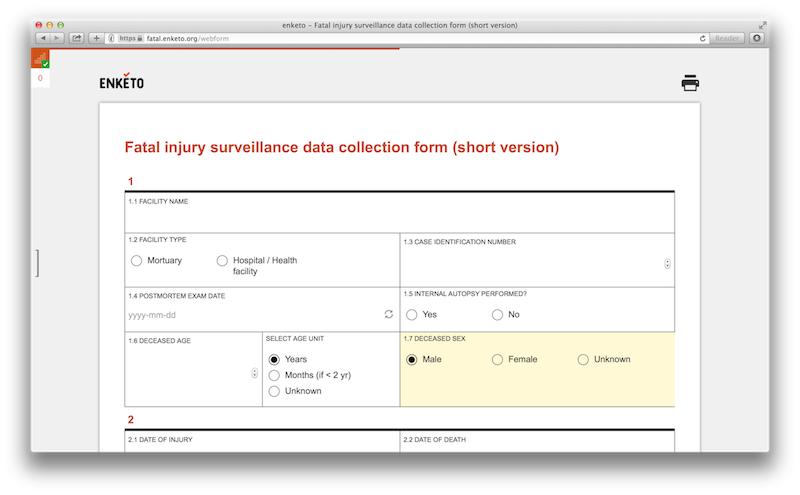The width and height of the screenshot is (800, 495).
Task: Adjust the case identification number stepper
Action: (667, 264)
